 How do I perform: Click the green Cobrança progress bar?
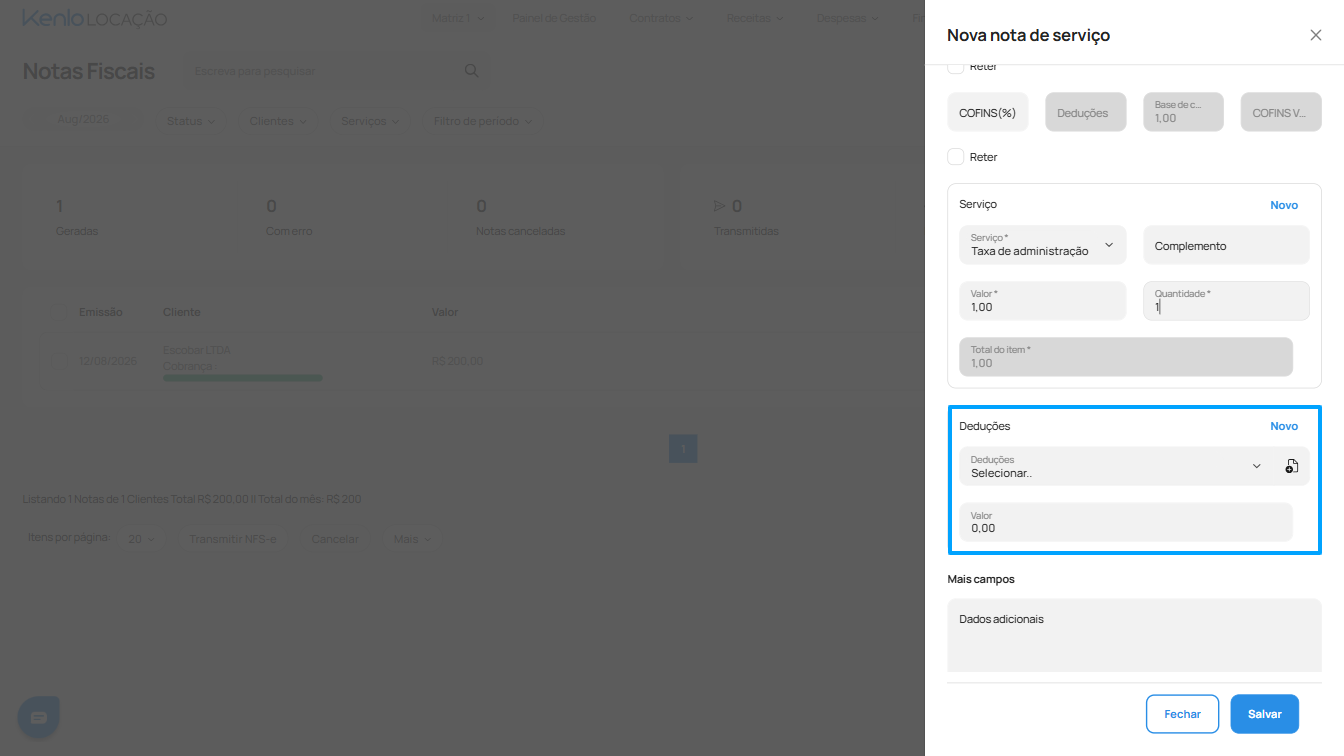[243, 378]
